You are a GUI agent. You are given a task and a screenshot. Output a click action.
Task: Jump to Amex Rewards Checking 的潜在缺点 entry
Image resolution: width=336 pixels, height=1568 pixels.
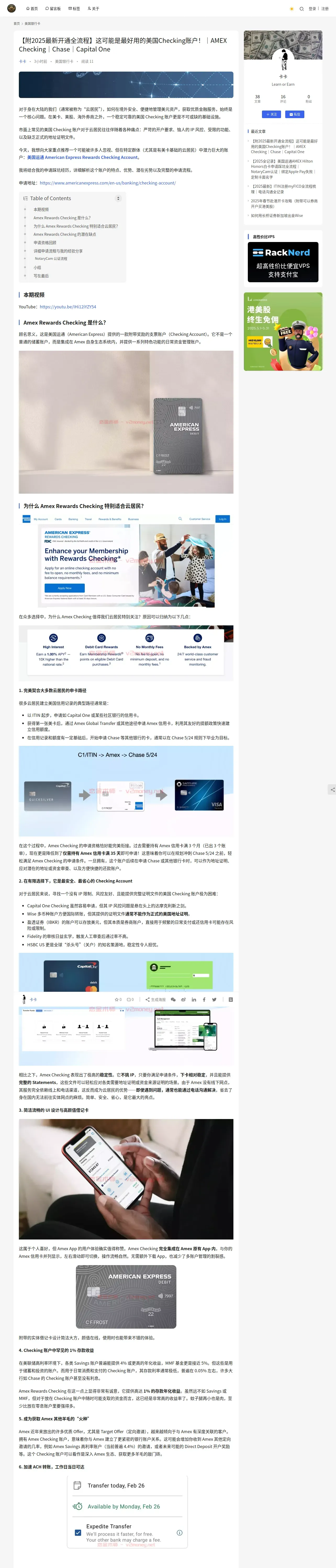[65, 234]
